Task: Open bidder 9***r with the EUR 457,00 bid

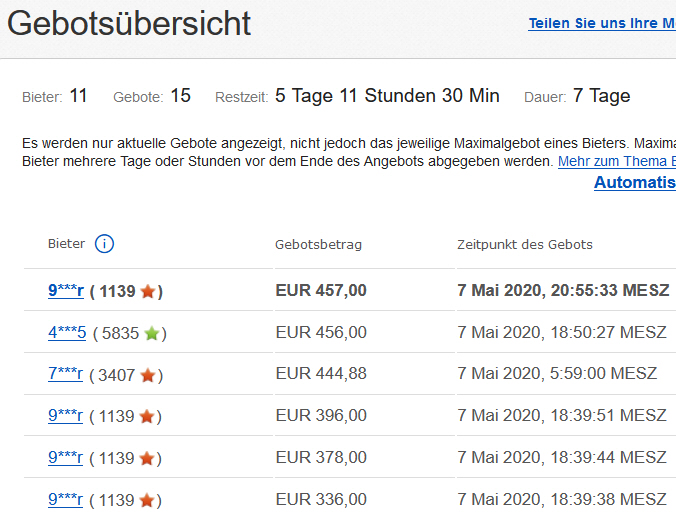Action: (x=65, y=291)
